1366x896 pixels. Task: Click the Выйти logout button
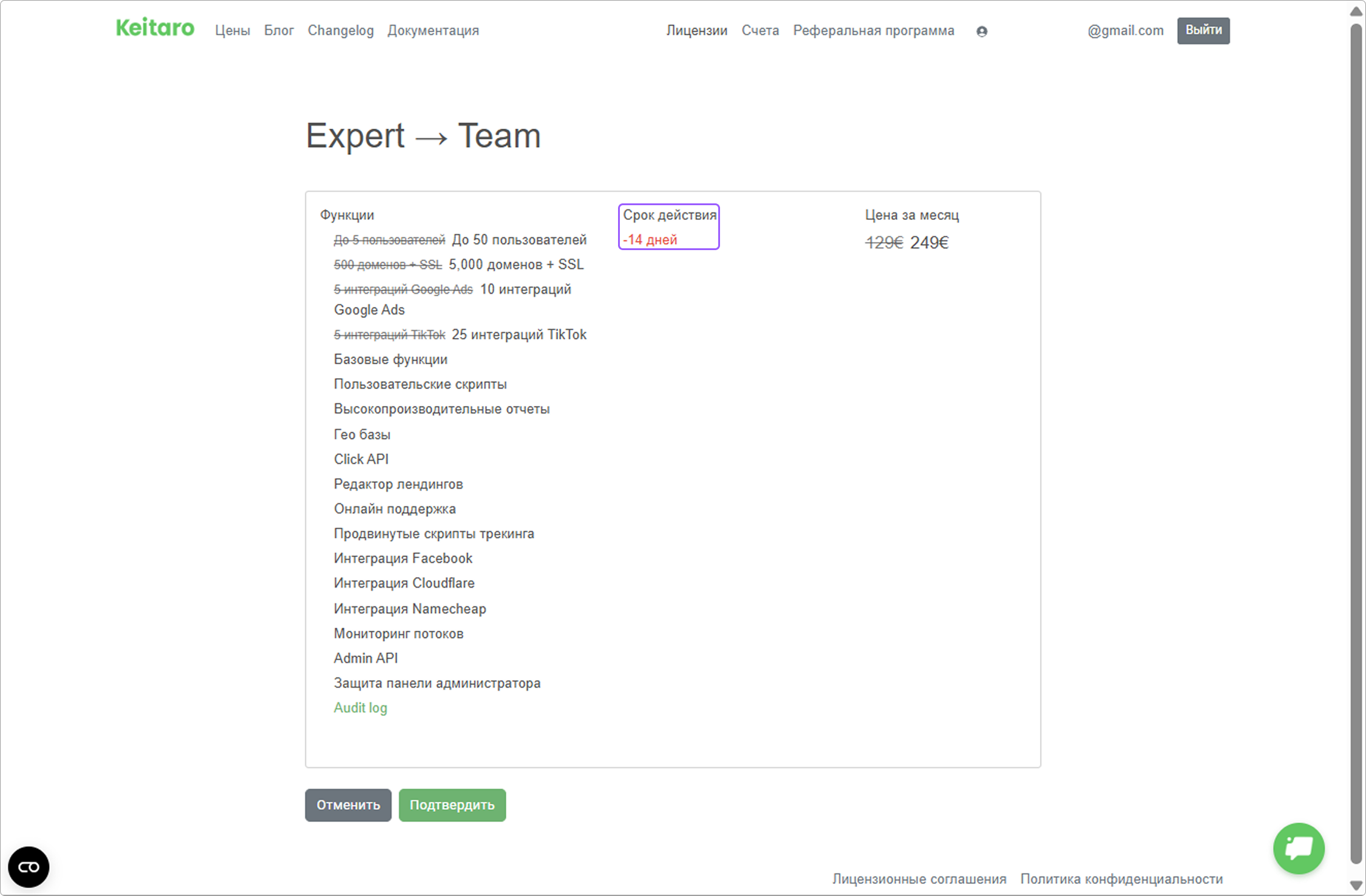pyautogui.click(x=1203, y=30)
